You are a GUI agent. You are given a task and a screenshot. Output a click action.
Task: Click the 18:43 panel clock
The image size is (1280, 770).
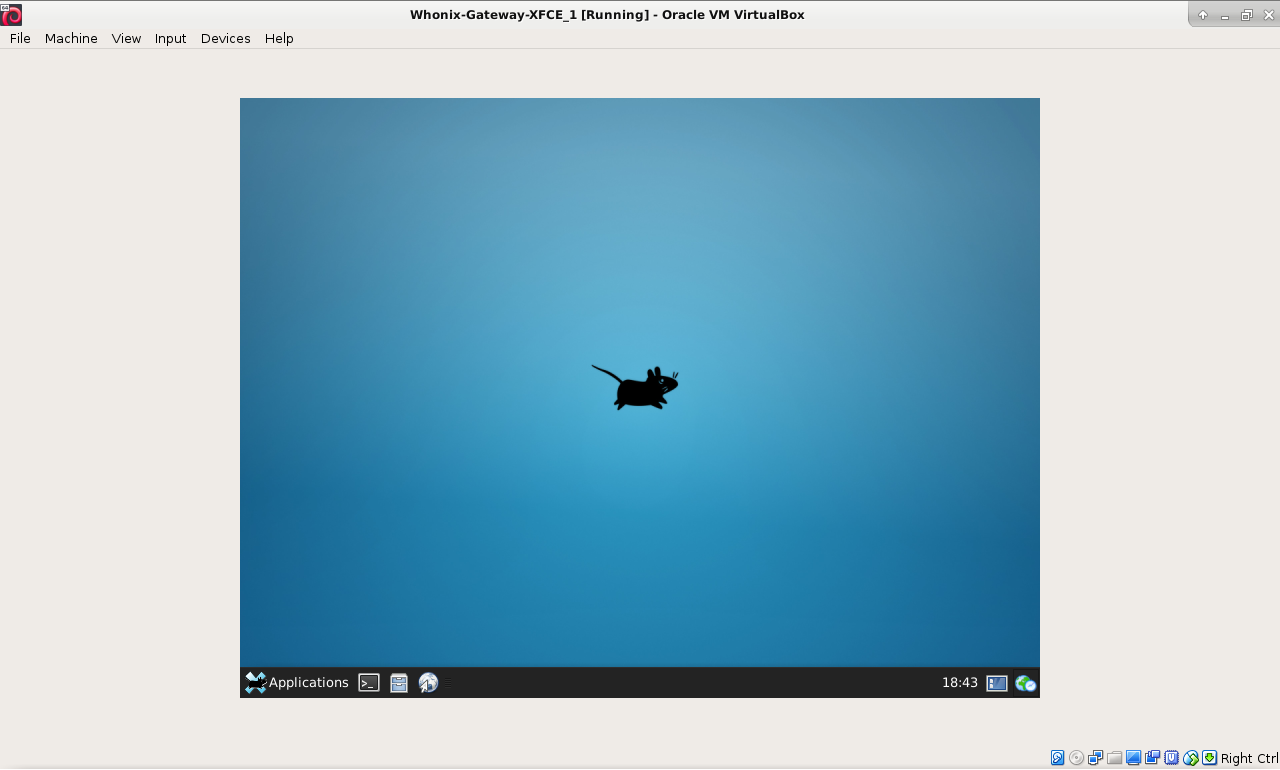point(959,683)
